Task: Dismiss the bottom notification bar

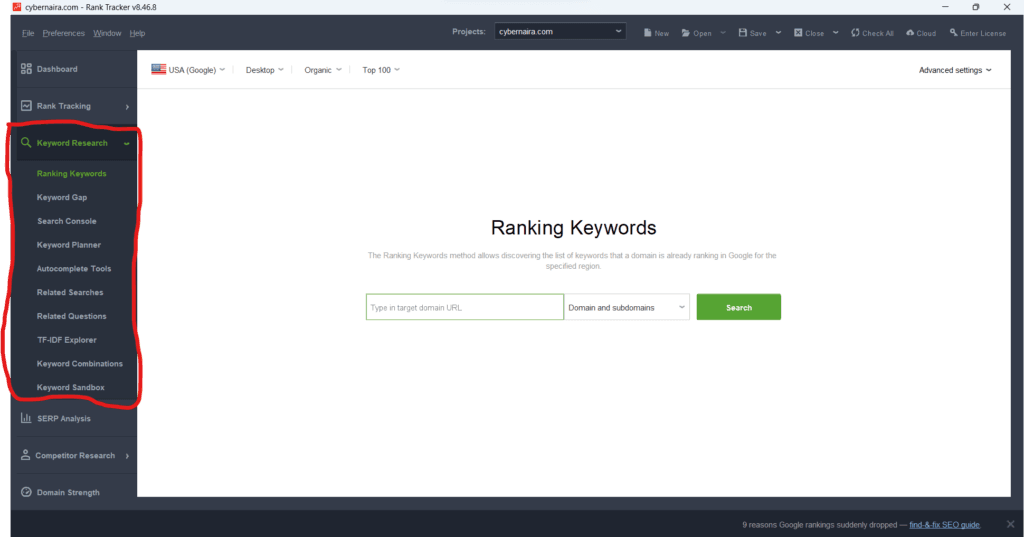Action: (x=1010, y=524)
